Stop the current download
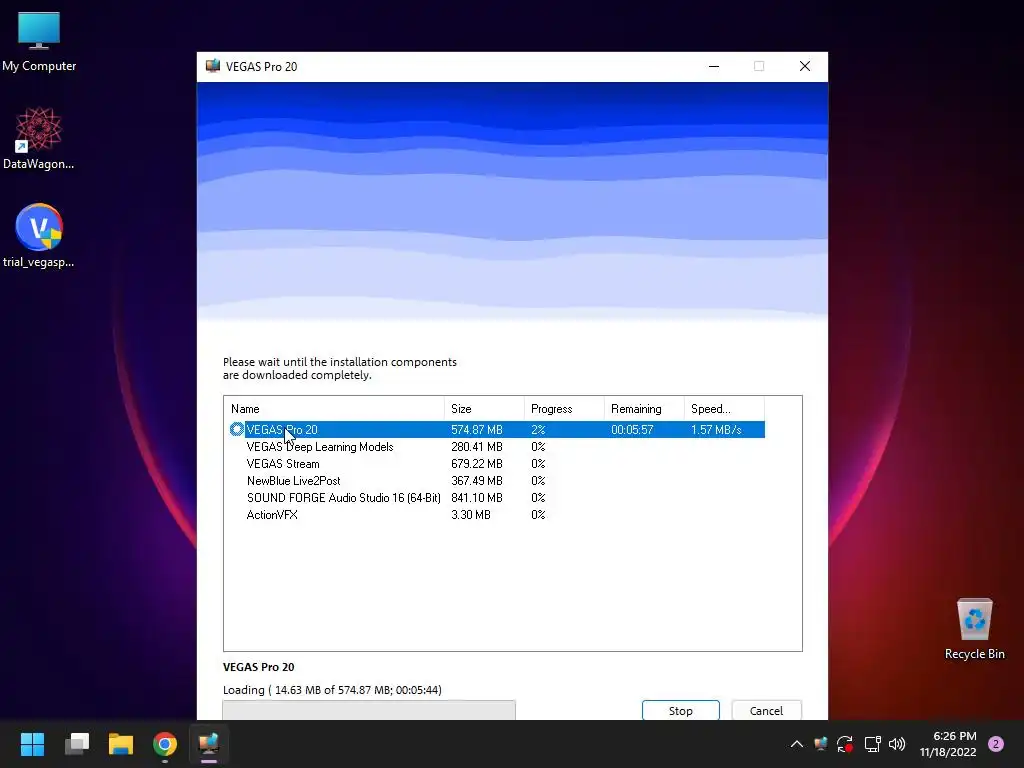Viewport: 1024px width, 768px height. tap(680, 711)
